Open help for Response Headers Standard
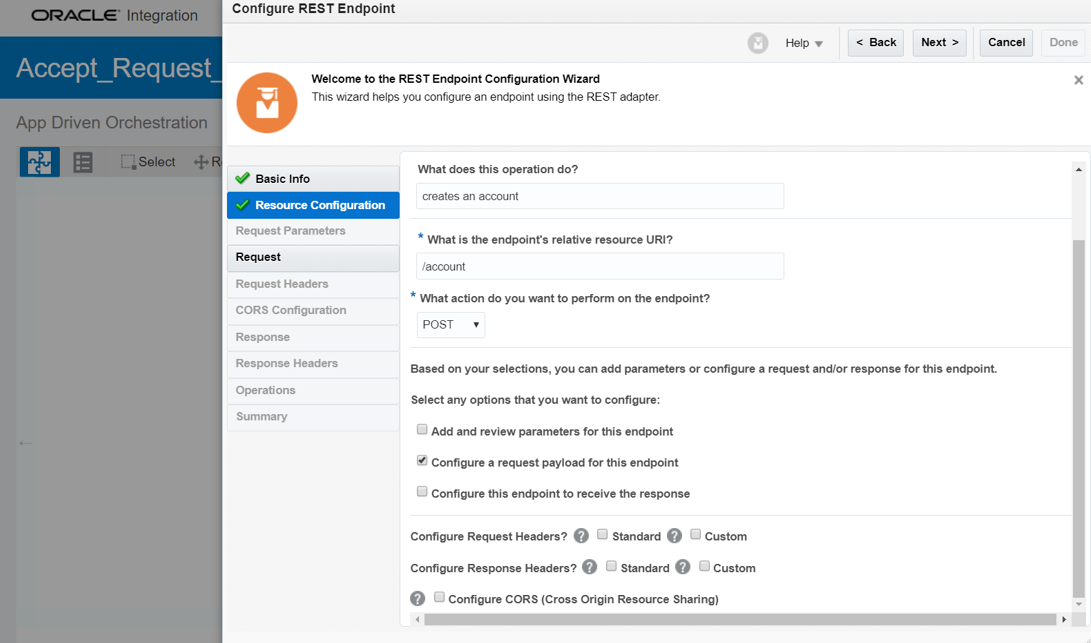1091x643 pixels. (590, 567)
